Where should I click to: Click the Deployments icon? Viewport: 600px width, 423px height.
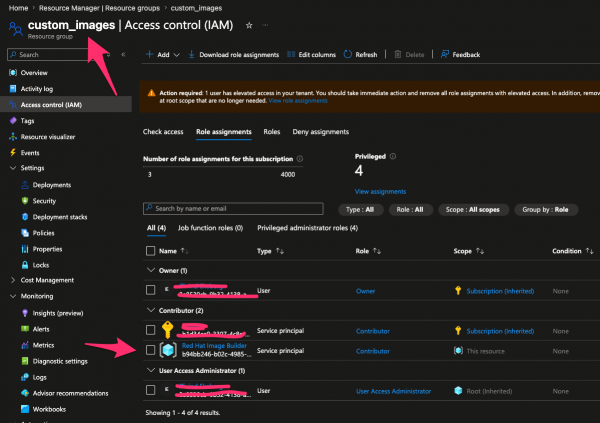[x=25, y=185]
